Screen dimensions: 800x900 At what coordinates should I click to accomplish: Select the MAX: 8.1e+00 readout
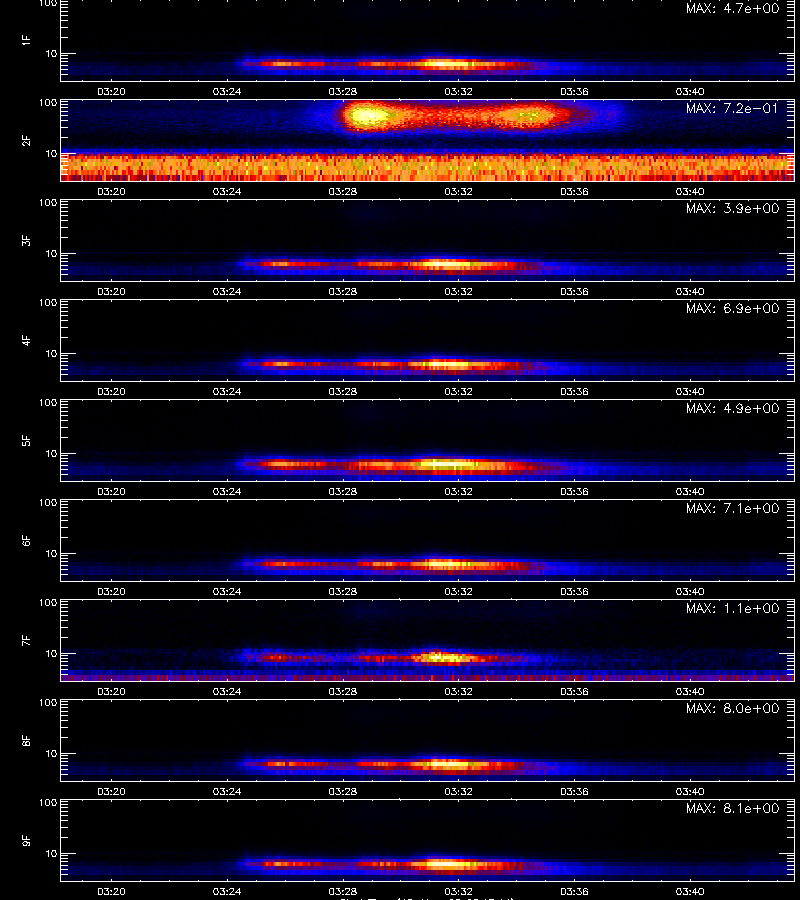point(733,808)
